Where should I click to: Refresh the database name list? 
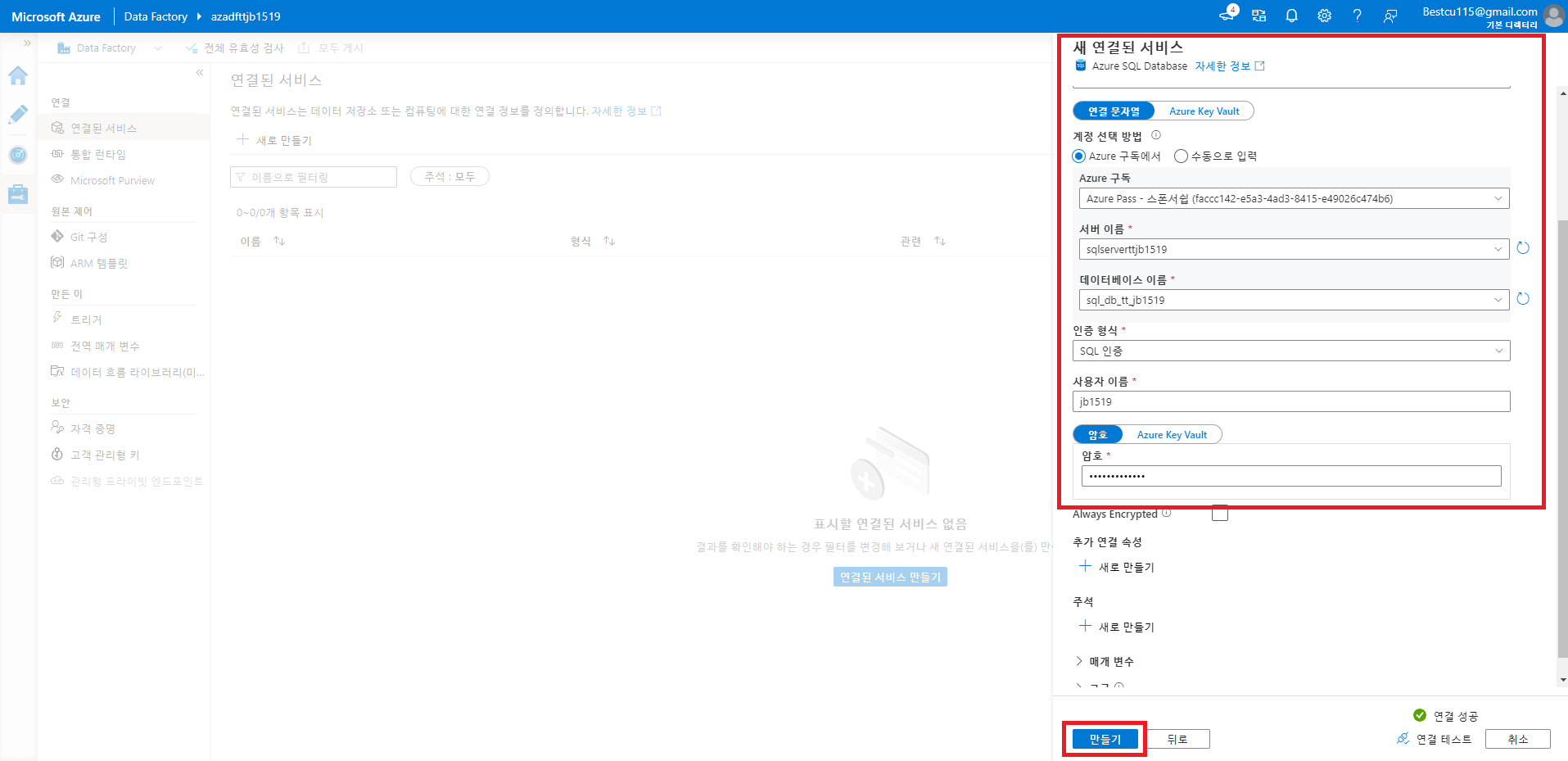tap(1523, 299)
